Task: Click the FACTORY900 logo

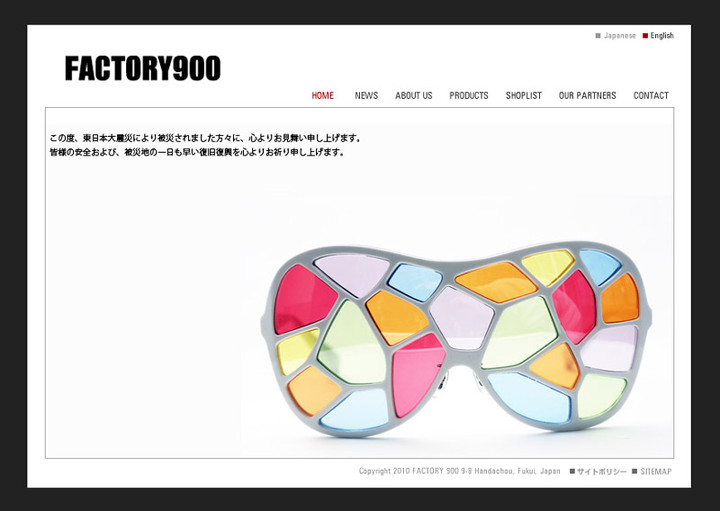Action: (142, 68)
